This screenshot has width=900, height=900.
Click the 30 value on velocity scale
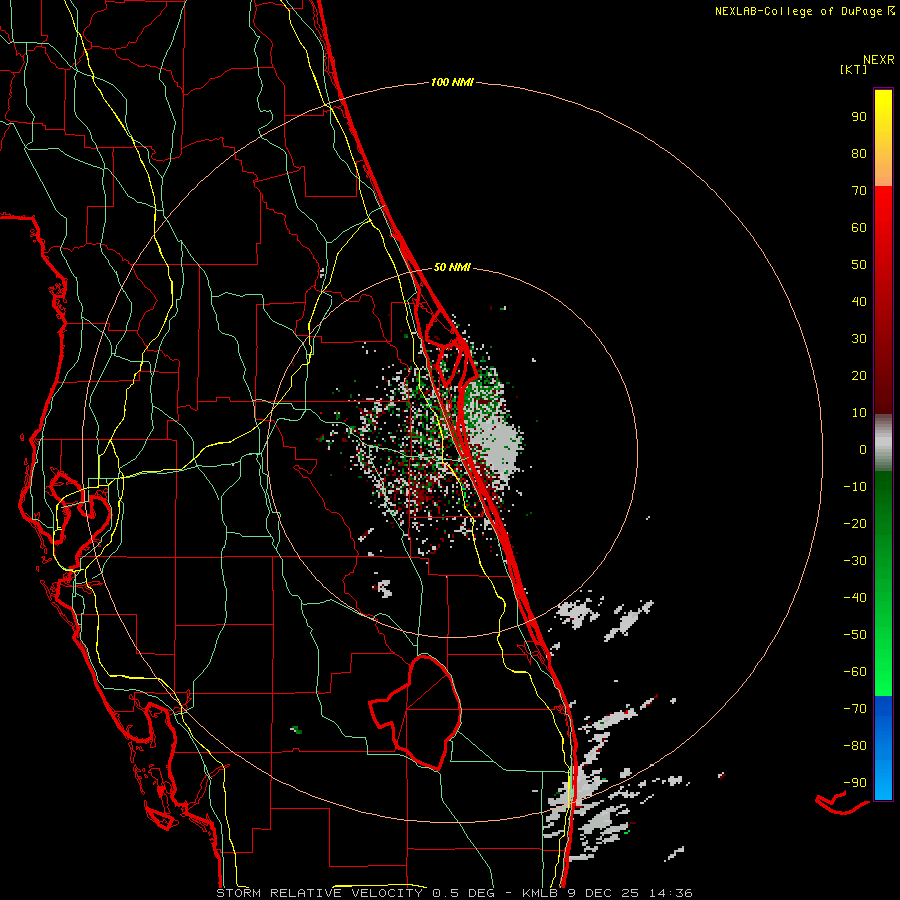click(x=859, y=339)
